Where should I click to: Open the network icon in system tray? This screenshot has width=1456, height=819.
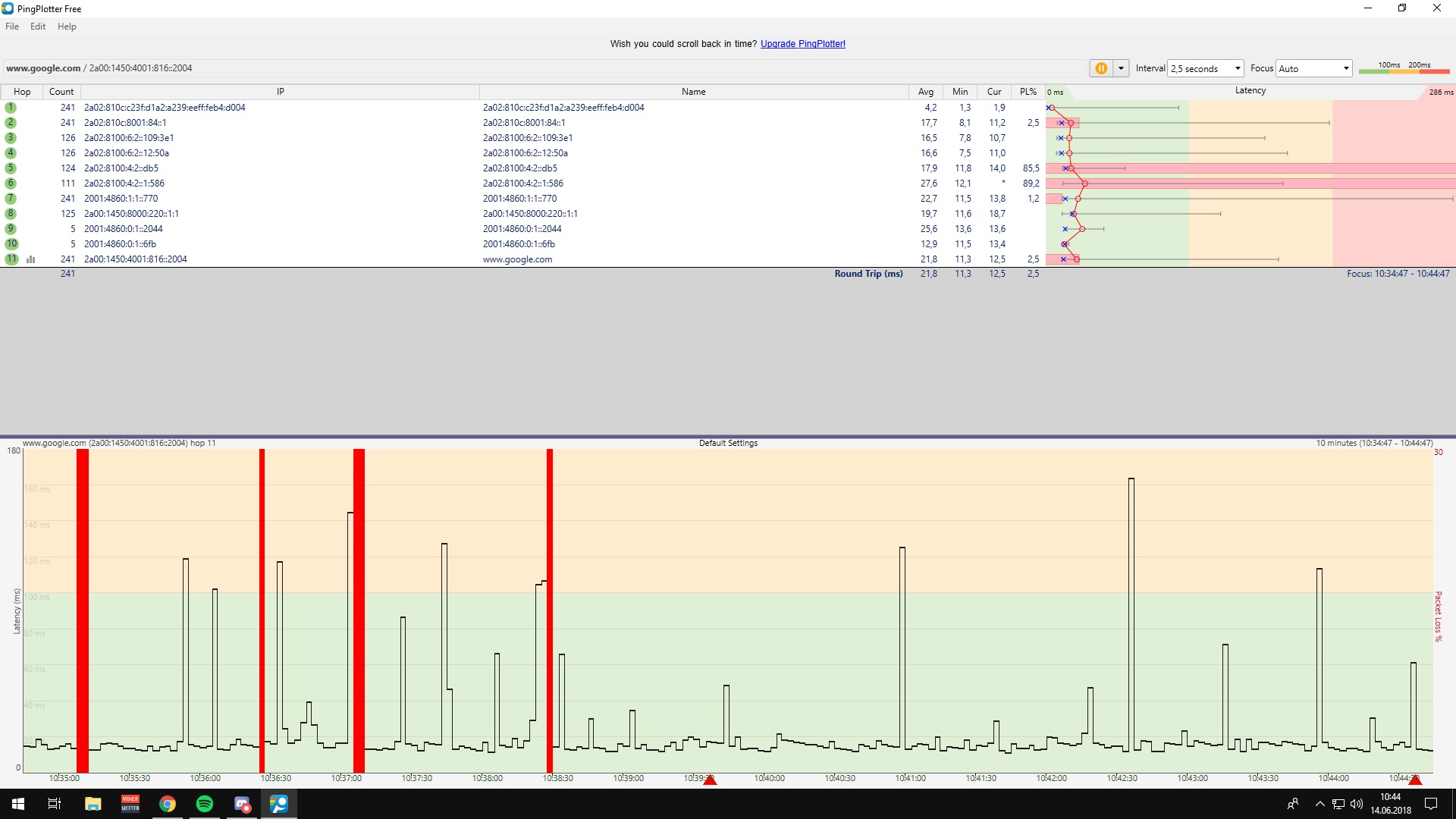coord(1338,804)
